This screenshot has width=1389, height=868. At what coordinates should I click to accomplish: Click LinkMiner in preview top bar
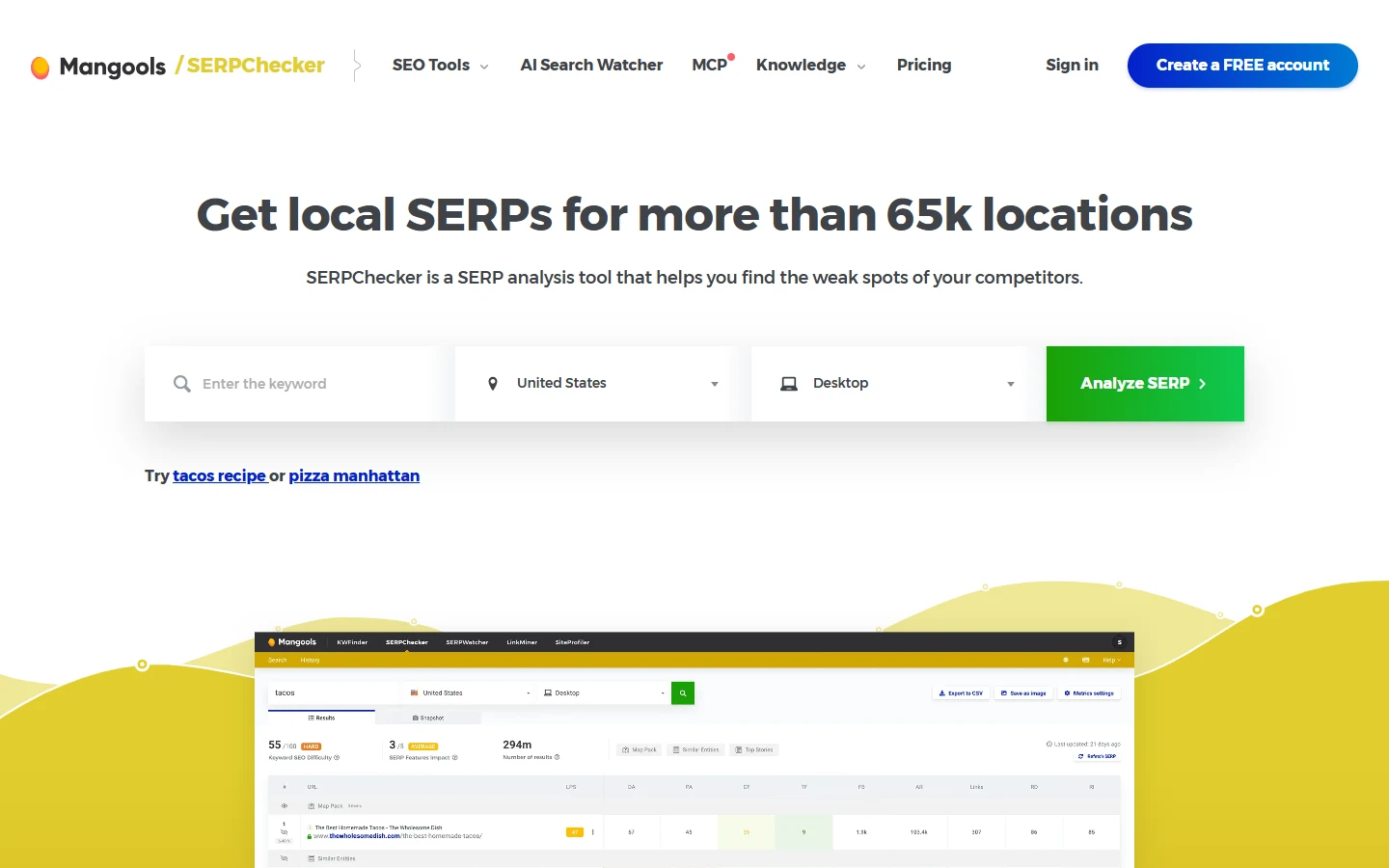tap(522, 642)
